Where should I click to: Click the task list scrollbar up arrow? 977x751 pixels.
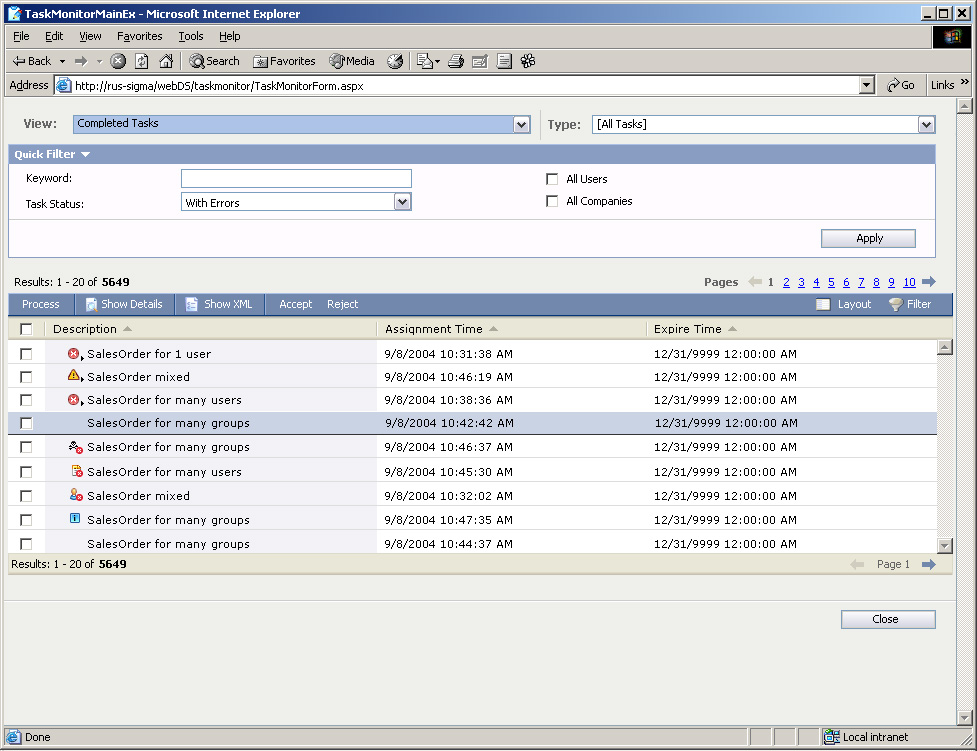pyautogui.click(x=945, y=347)
